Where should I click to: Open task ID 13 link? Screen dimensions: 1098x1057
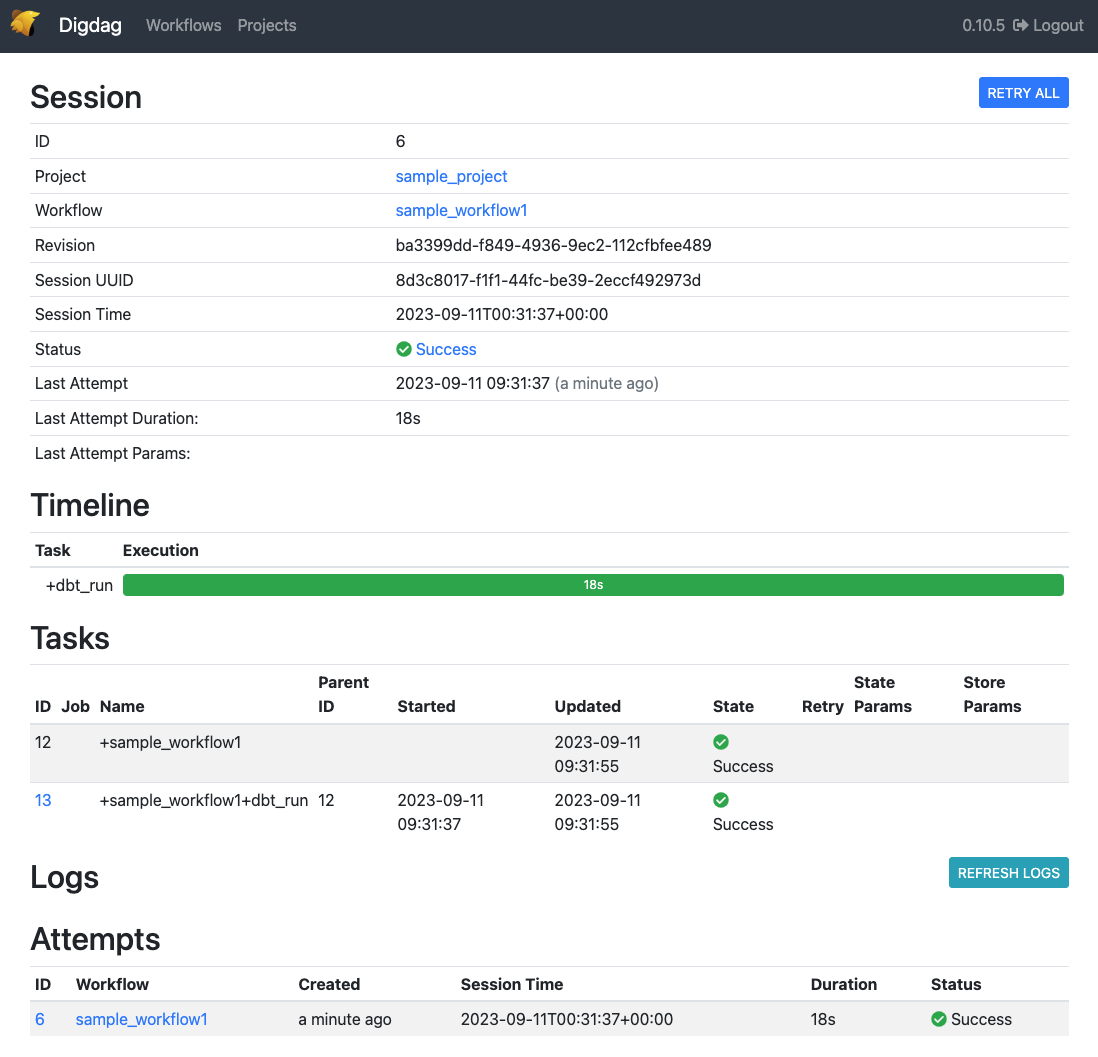(43, 800)
